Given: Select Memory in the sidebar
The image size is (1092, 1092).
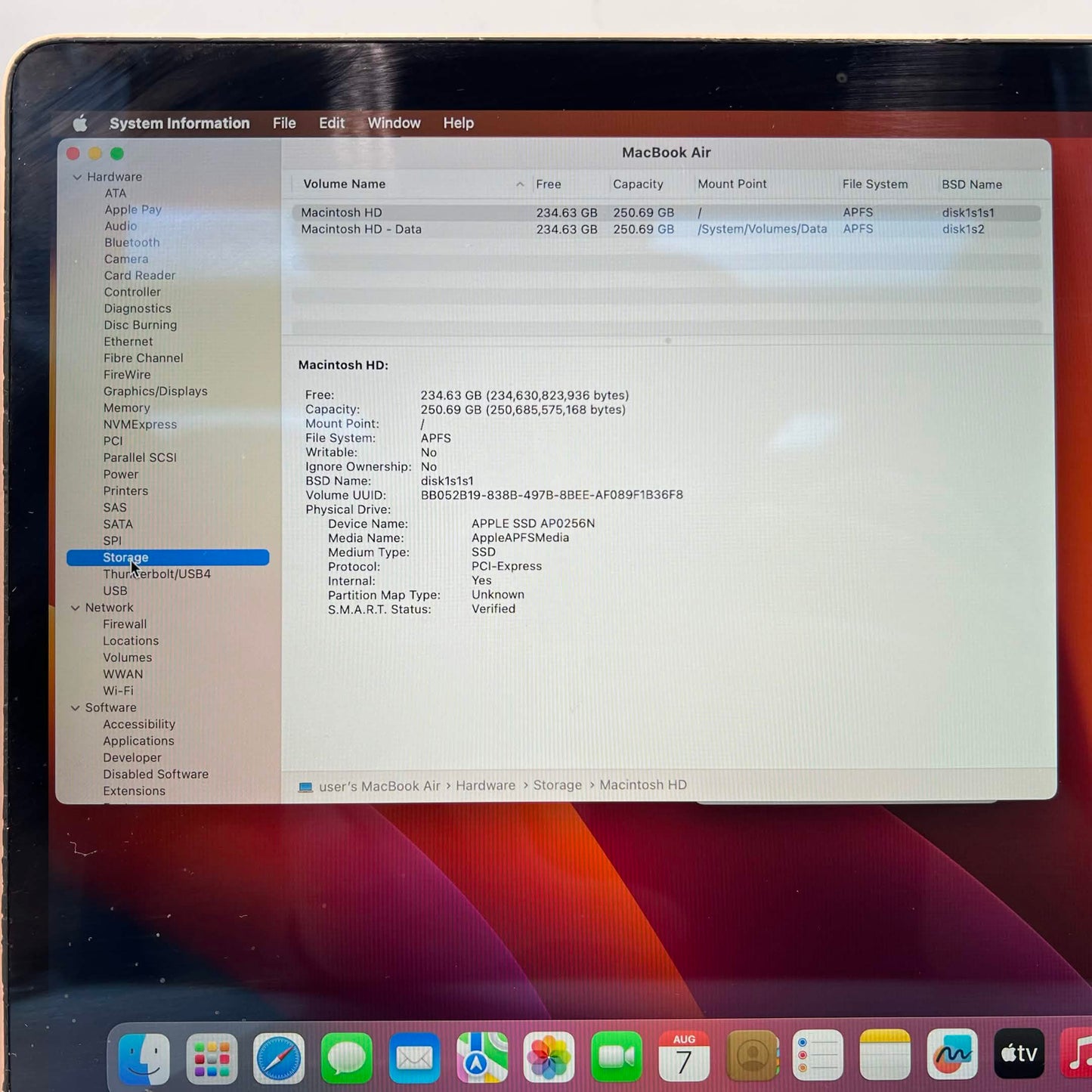Looking at the screenshot, I should (127, 408).
